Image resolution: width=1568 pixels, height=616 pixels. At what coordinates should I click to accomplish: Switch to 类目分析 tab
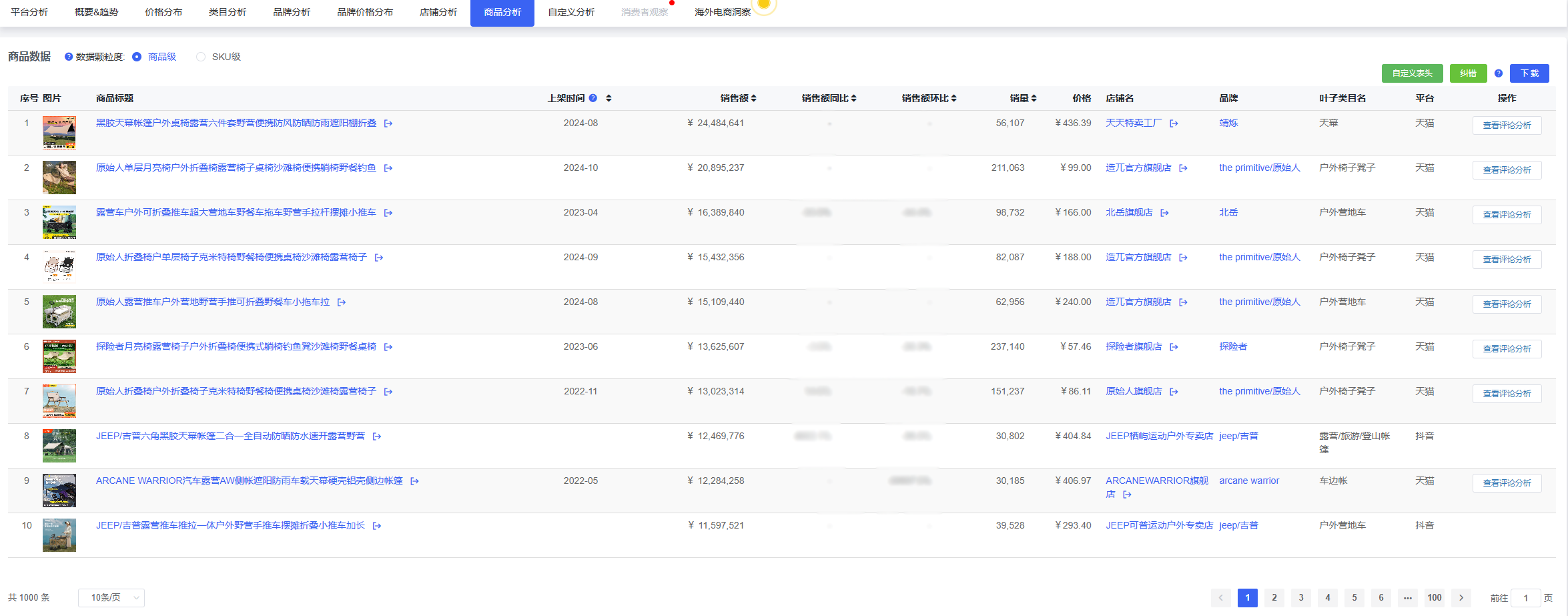pos(228,12)
